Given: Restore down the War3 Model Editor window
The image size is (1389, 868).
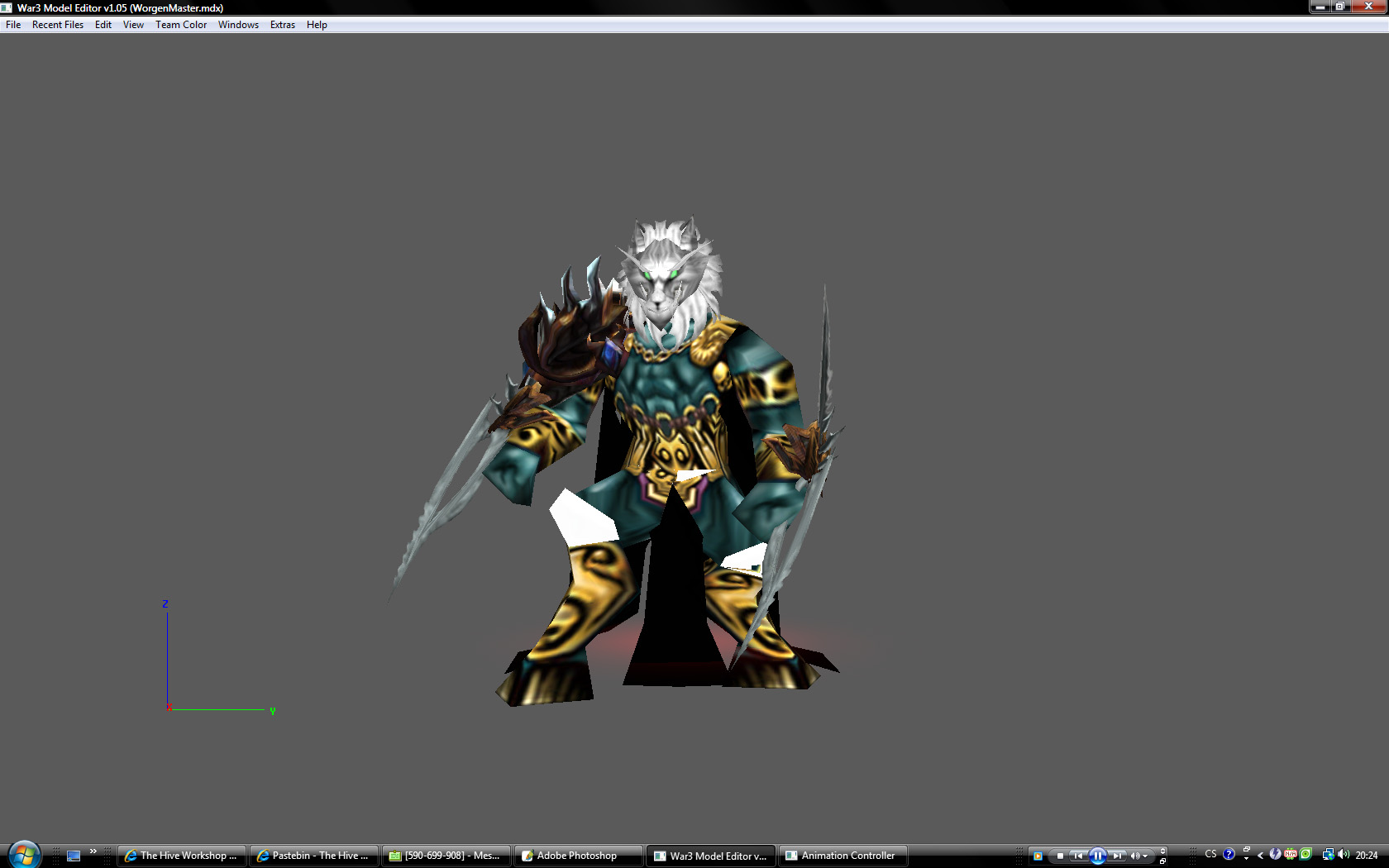Looking at the screenshot, I should point(1340,7).
